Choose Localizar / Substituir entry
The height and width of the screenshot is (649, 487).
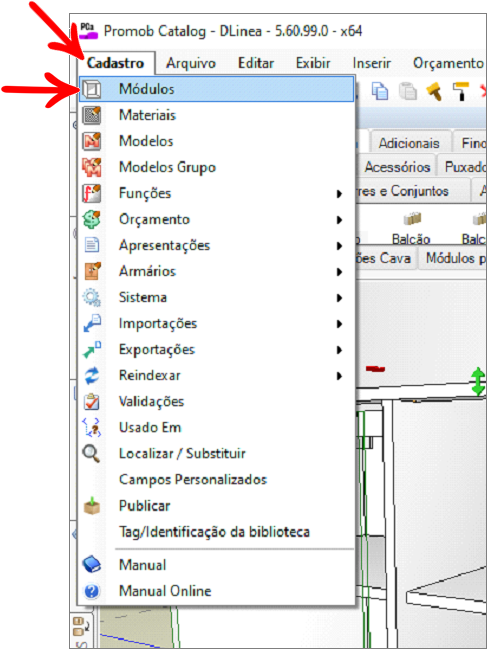pos(216,454)
